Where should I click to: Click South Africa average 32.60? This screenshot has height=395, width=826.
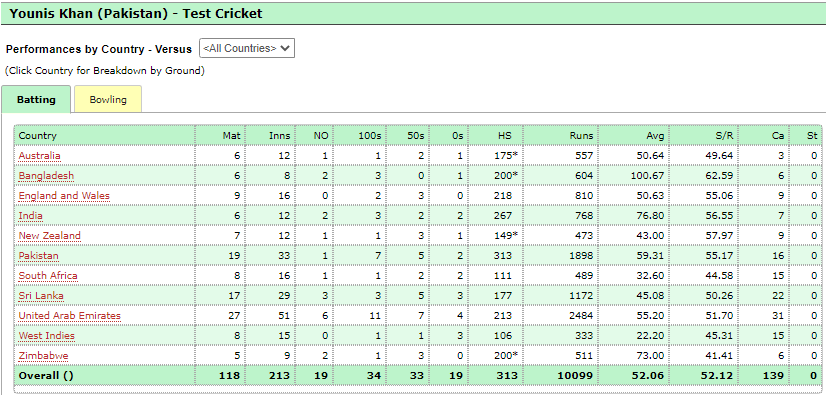click(x=651, y=276)
